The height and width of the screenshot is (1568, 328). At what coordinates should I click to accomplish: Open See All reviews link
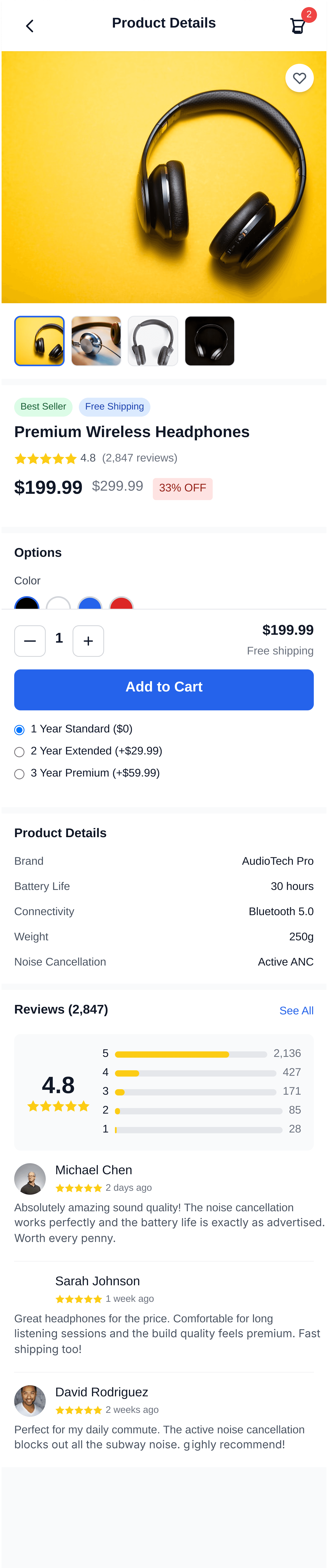(296, 1010)
